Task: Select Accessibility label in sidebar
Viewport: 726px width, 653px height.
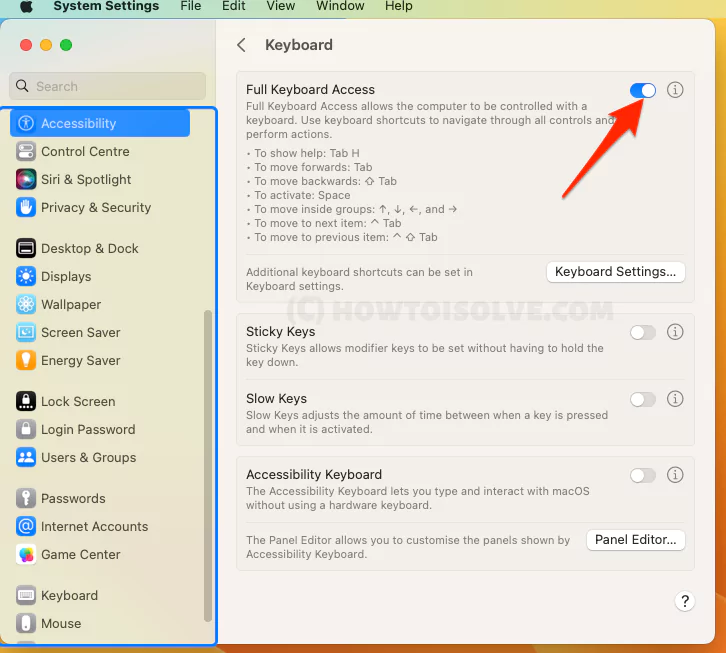Action: click(x=78, y=124)
